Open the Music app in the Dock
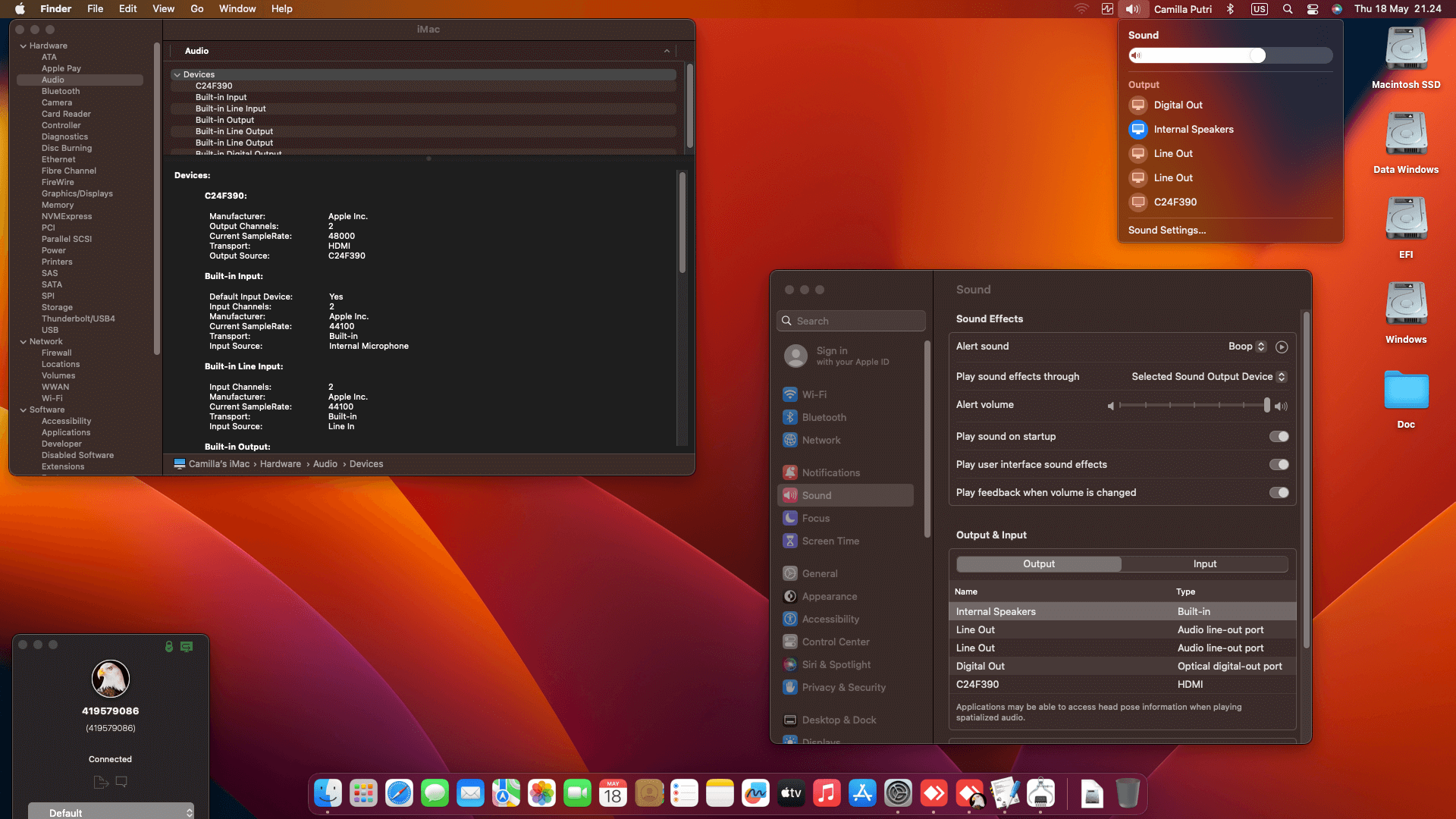 pos(827,793)
